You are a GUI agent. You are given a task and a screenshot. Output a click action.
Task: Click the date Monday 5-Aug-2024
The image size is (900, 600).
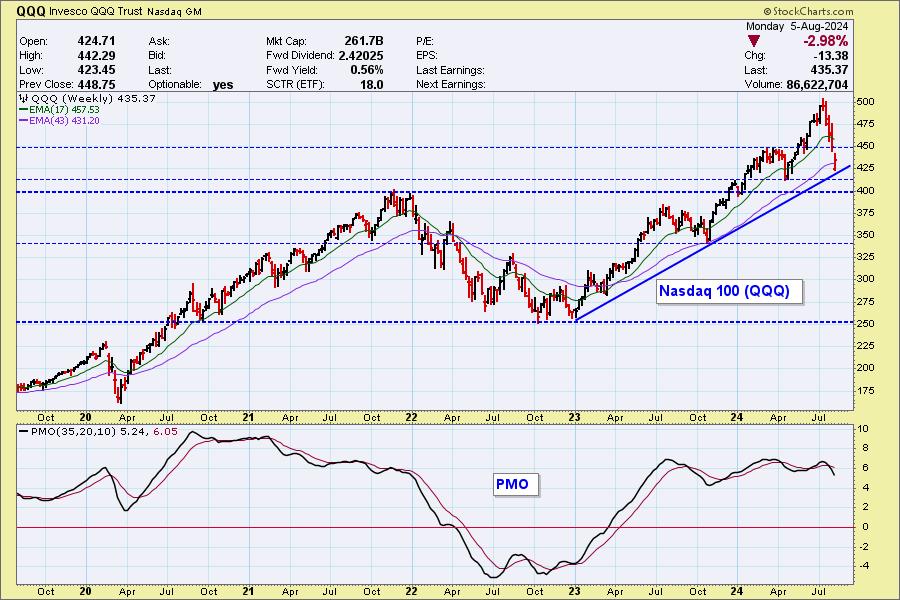click(x=797, y=26)
